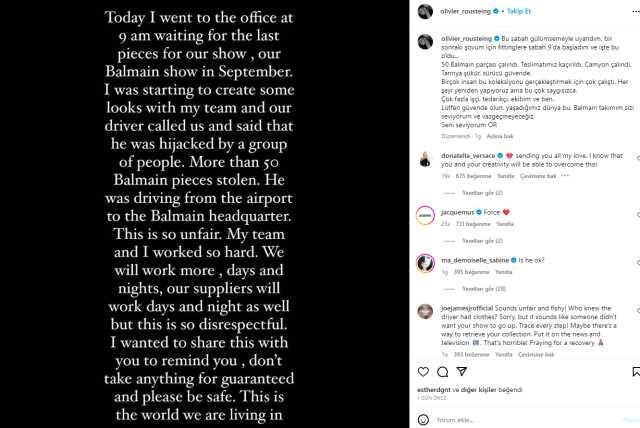This screenshot has width=640, height=428.
Task: Open jacquemus commenter avatar
Action: [x=424, y=214]
